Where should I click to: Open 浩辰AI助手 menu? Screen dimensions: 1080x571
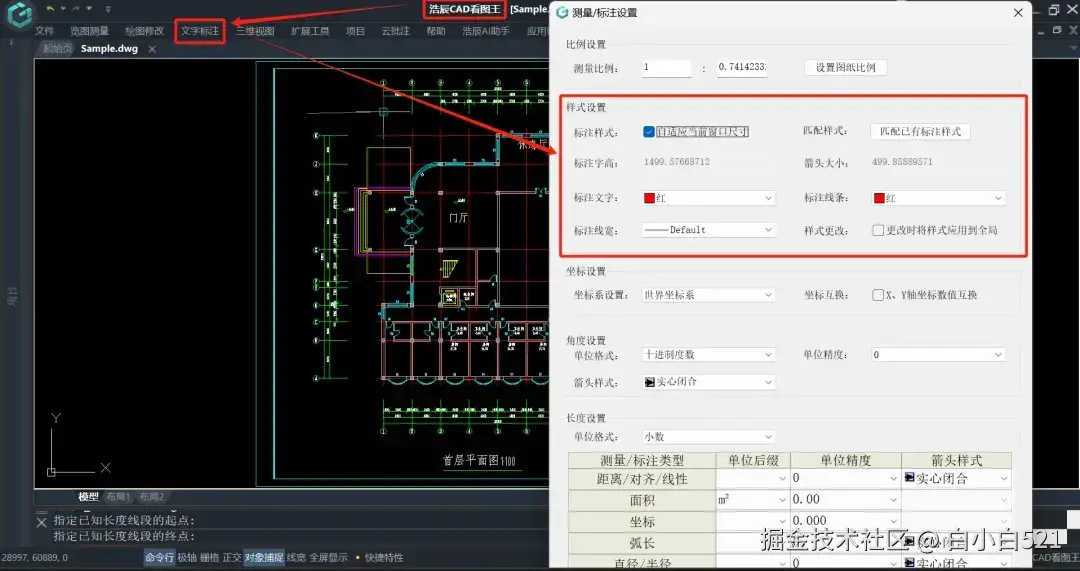(486, 31)
